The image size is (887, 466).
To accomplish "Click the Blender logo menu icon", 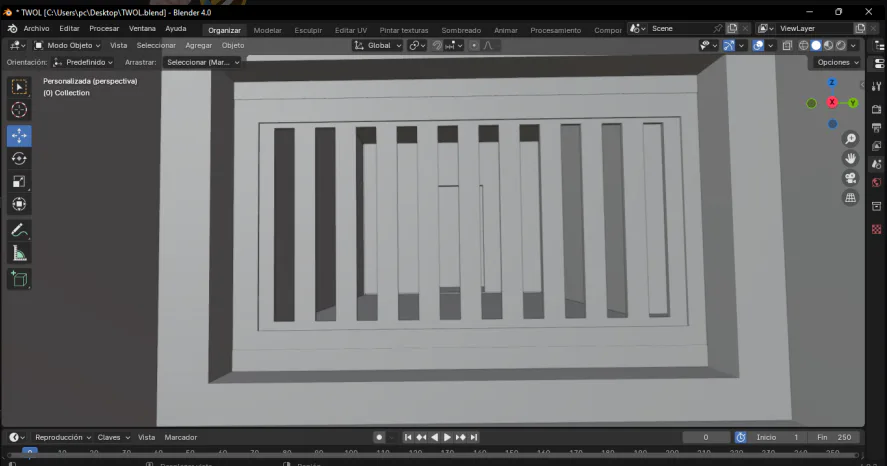I will click(x=12, y=28).
